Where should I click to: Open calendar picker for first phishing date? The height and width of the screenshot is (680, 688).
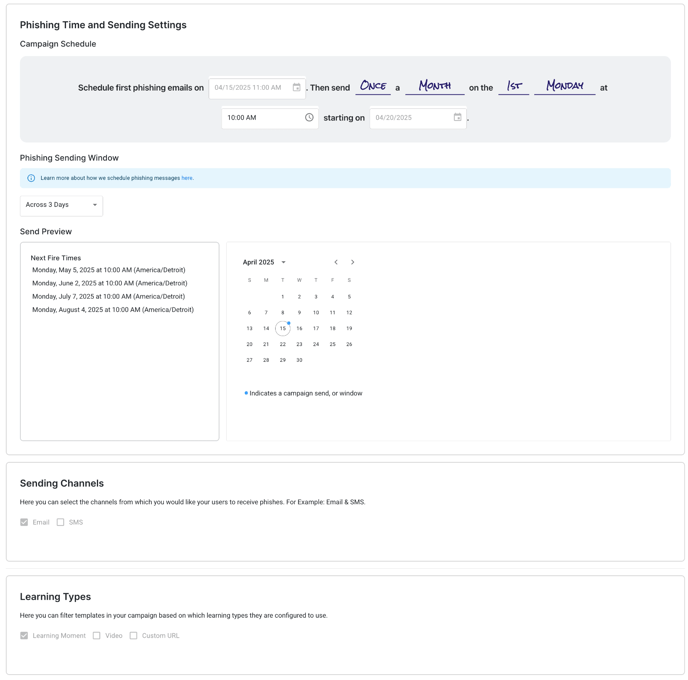click(297, 87)
